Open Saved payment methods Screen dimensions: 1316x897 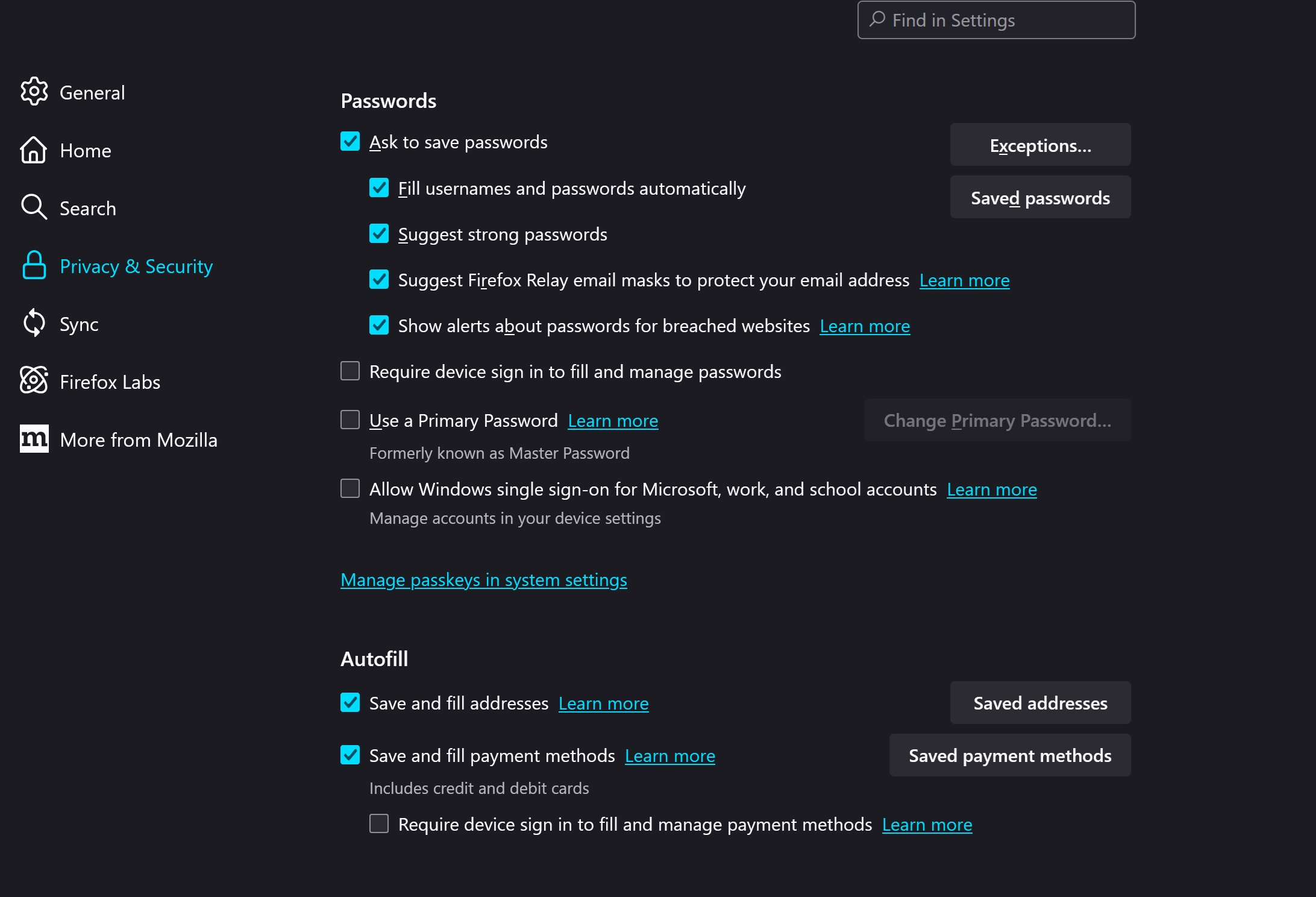[1010, 755]
